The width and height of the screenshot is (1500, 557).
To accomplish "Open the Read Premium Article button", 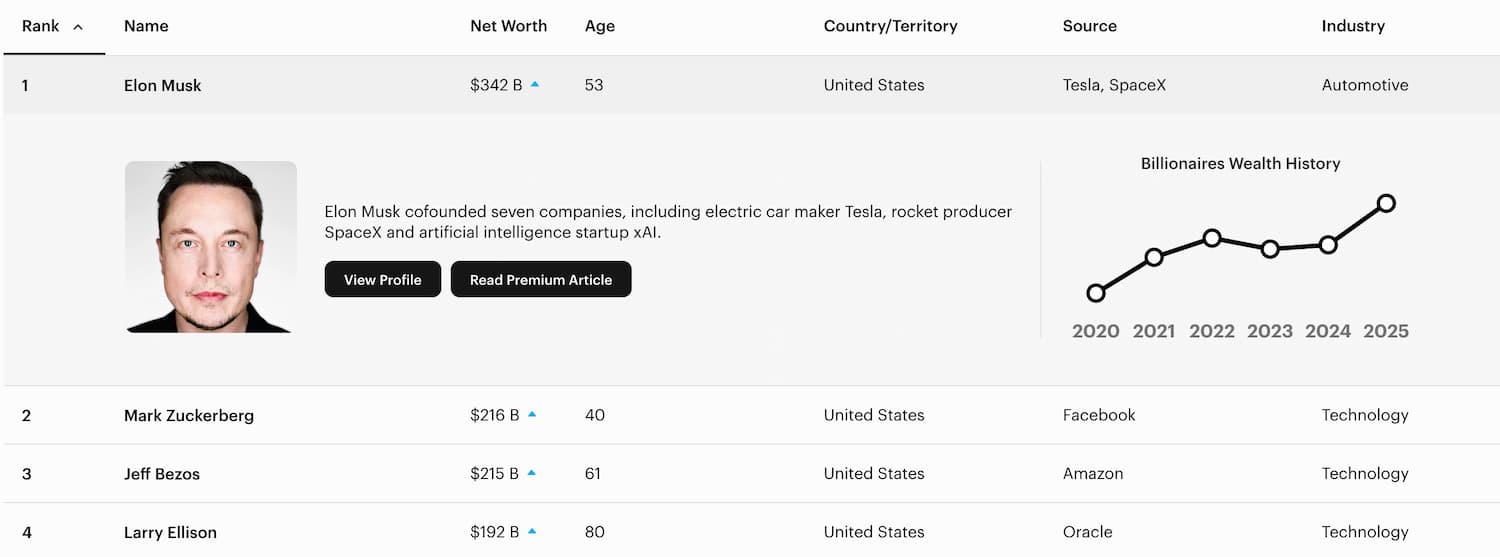I will click(541, 279).
